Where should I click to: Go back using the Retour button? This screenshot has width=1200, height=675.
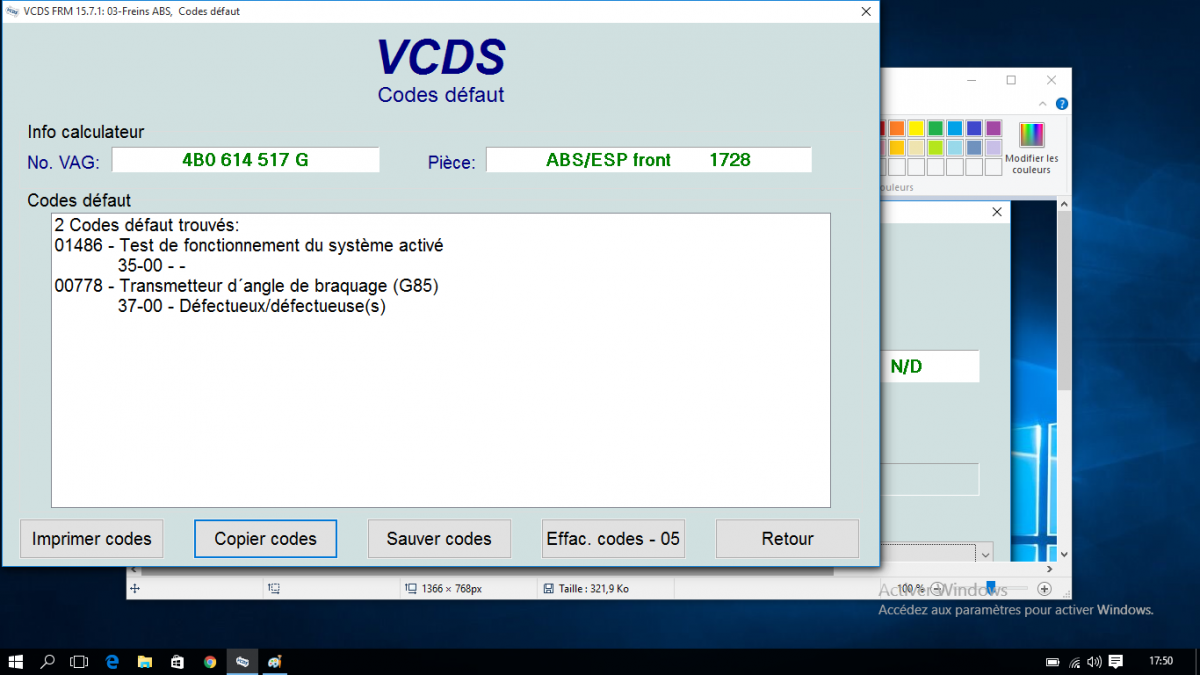tap(787, 539)
